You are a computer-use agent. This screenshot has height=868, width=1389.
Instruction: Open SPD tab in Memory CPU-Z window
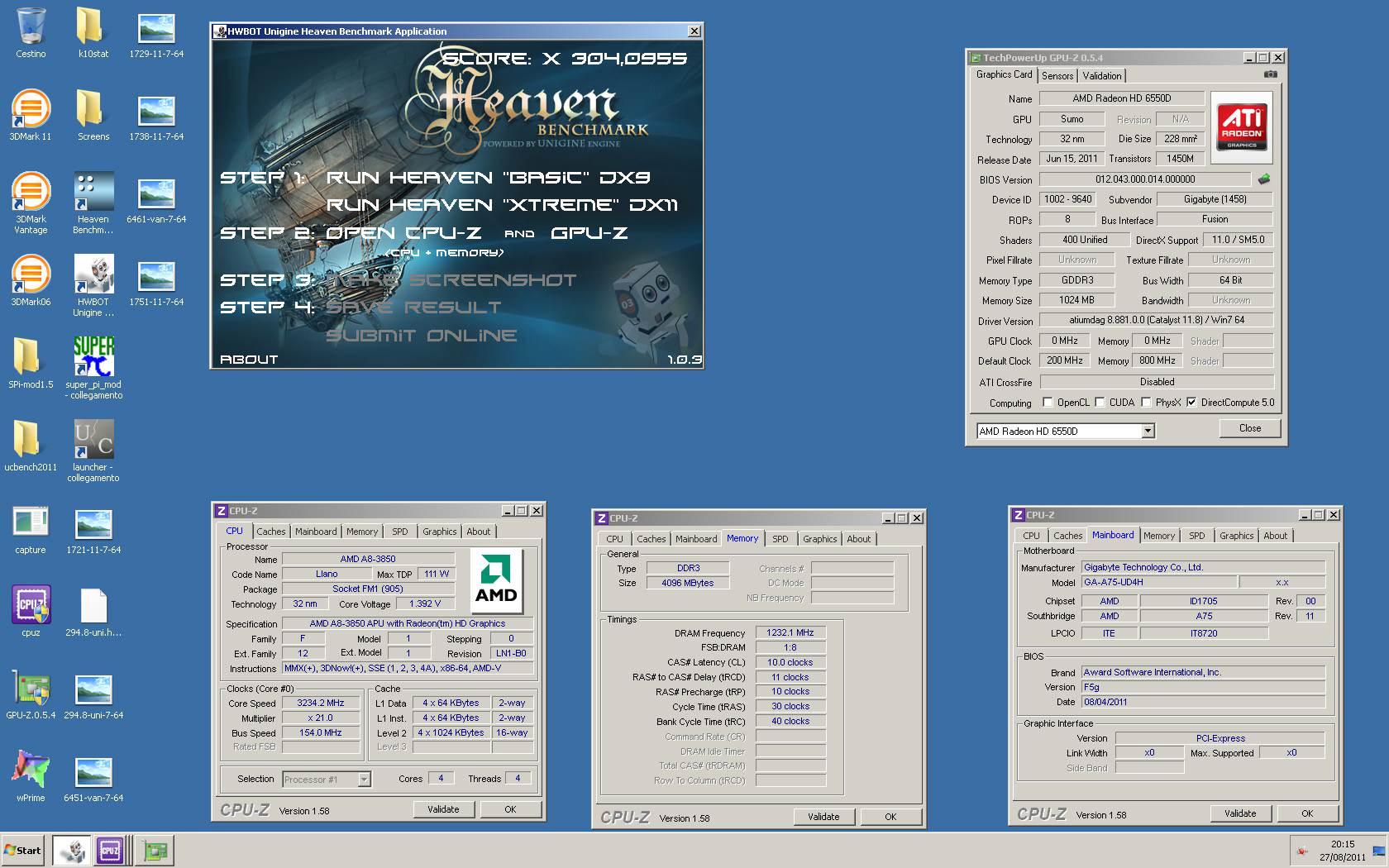click(x=780, y=539)
